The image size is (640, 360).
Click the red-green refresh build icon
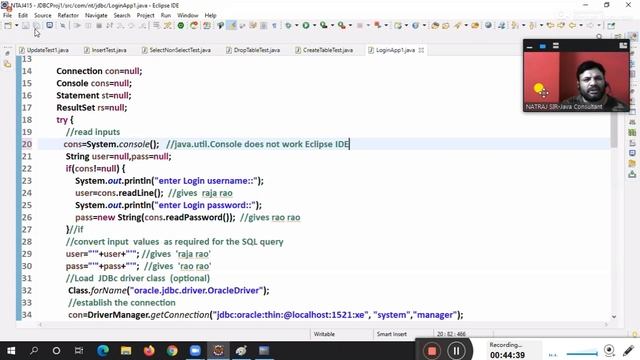coord(194,25)
